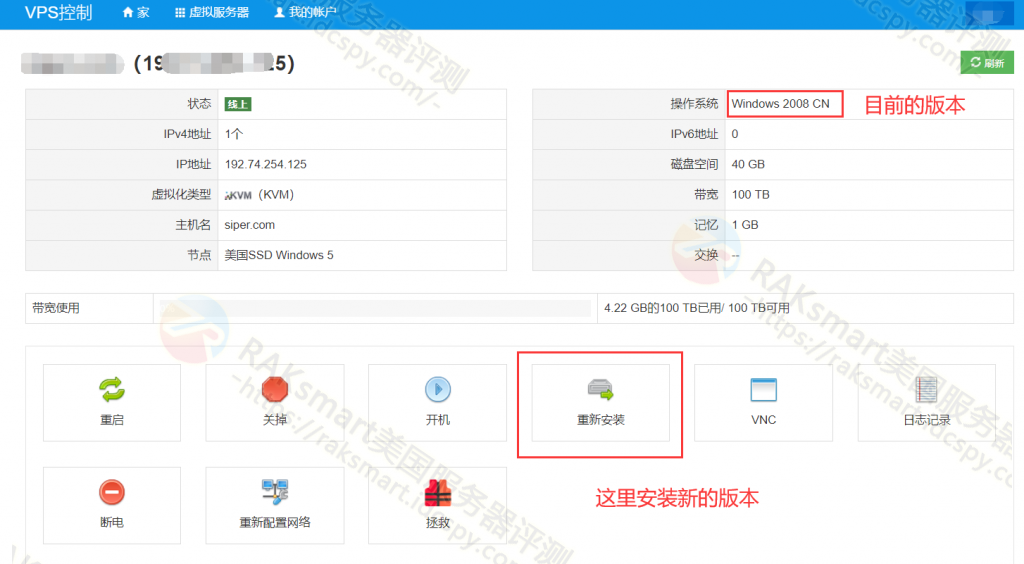Image resolution: width=1024 pixels, height=564 pixels.
Task: Click the red Power Off (断电) icon
Action: tap(112, 492)
